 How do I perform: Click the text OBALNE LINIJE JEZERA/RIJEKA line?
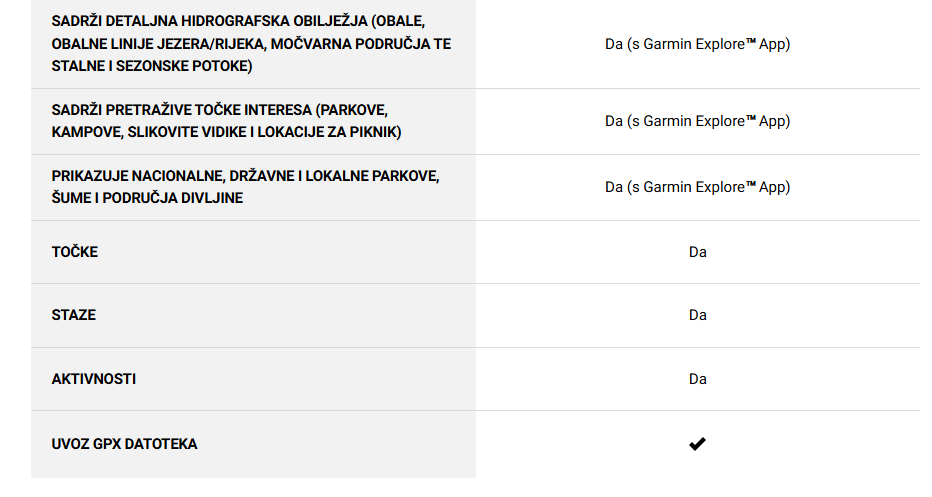click(251, 44)
